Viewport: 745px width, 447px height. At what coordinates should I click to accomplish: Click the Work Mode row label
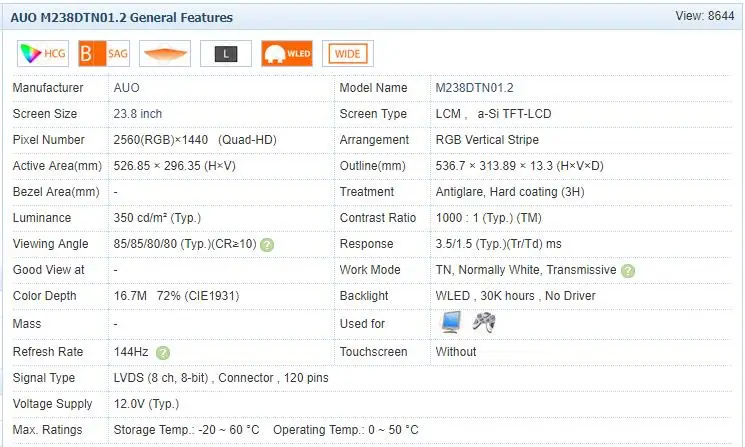(370, 270)
